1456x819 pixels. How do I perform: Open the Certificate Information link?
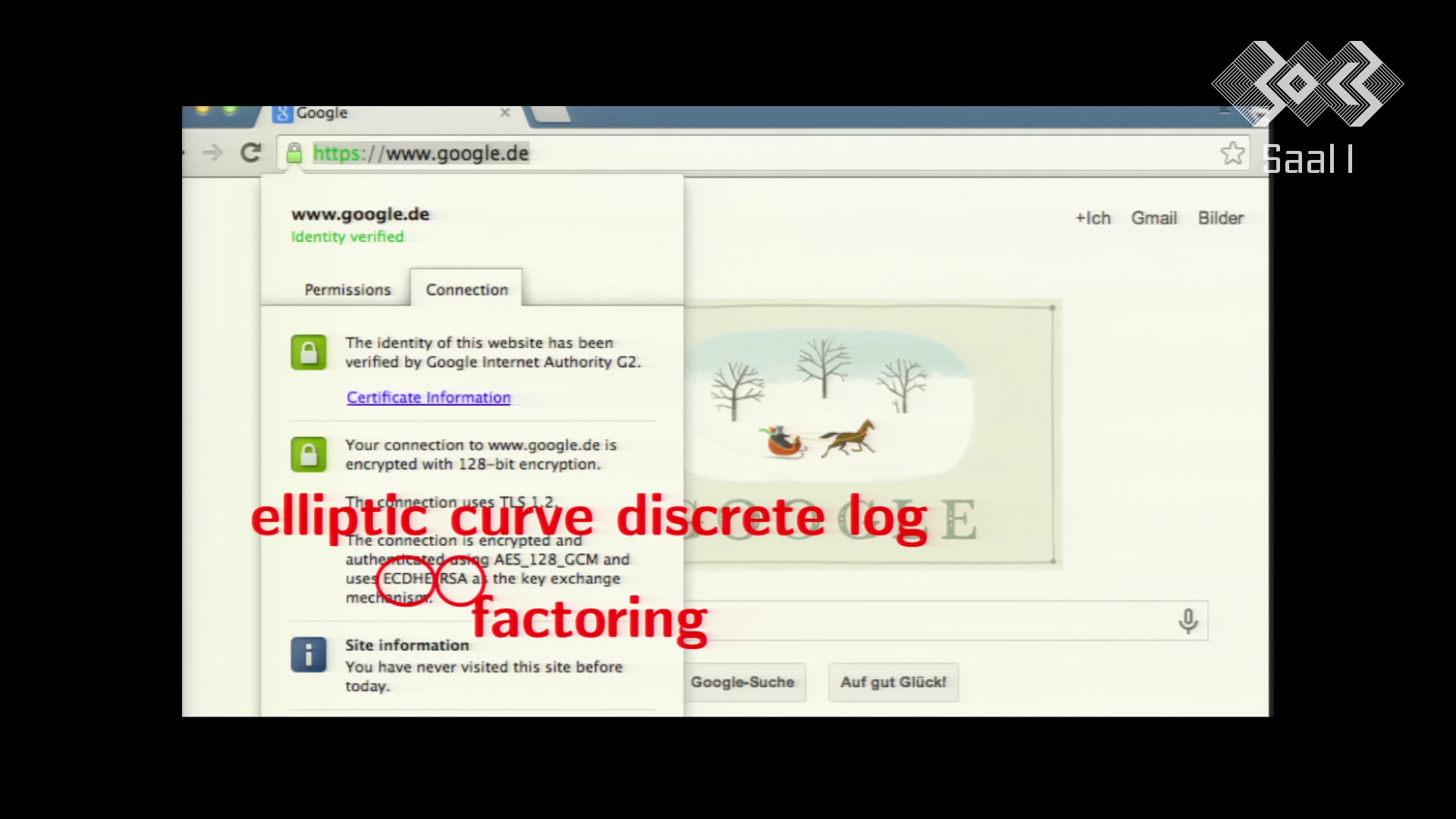pyautogui.click(x=428, y=397)
